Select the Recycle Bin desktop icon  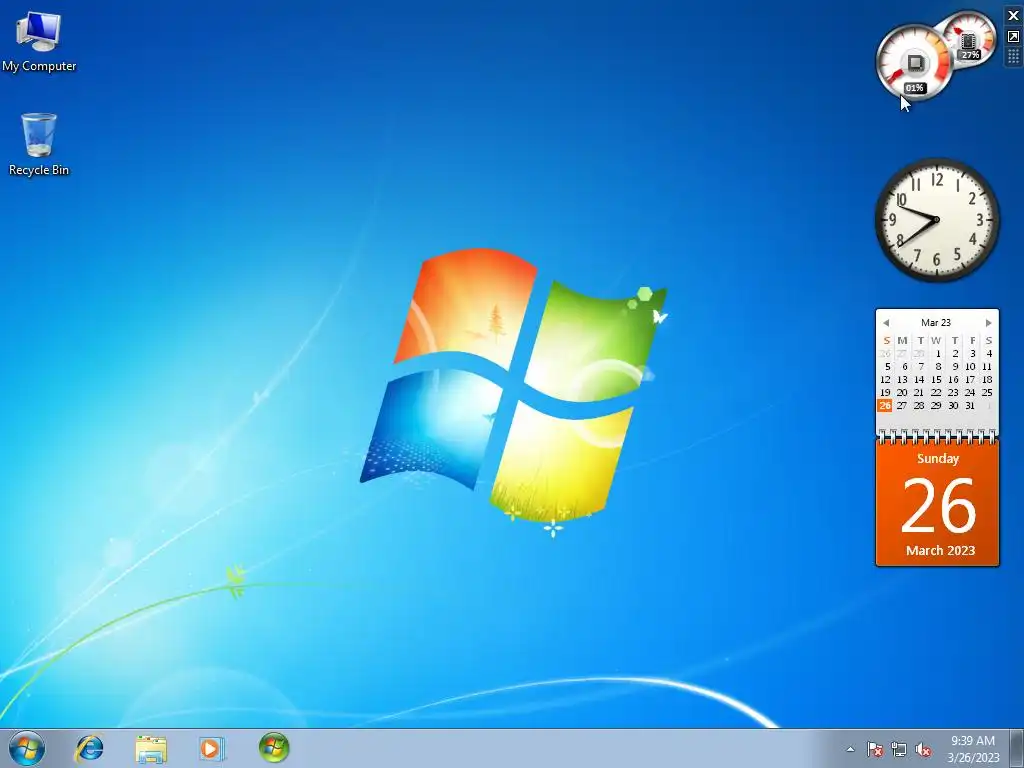point(39,144)
